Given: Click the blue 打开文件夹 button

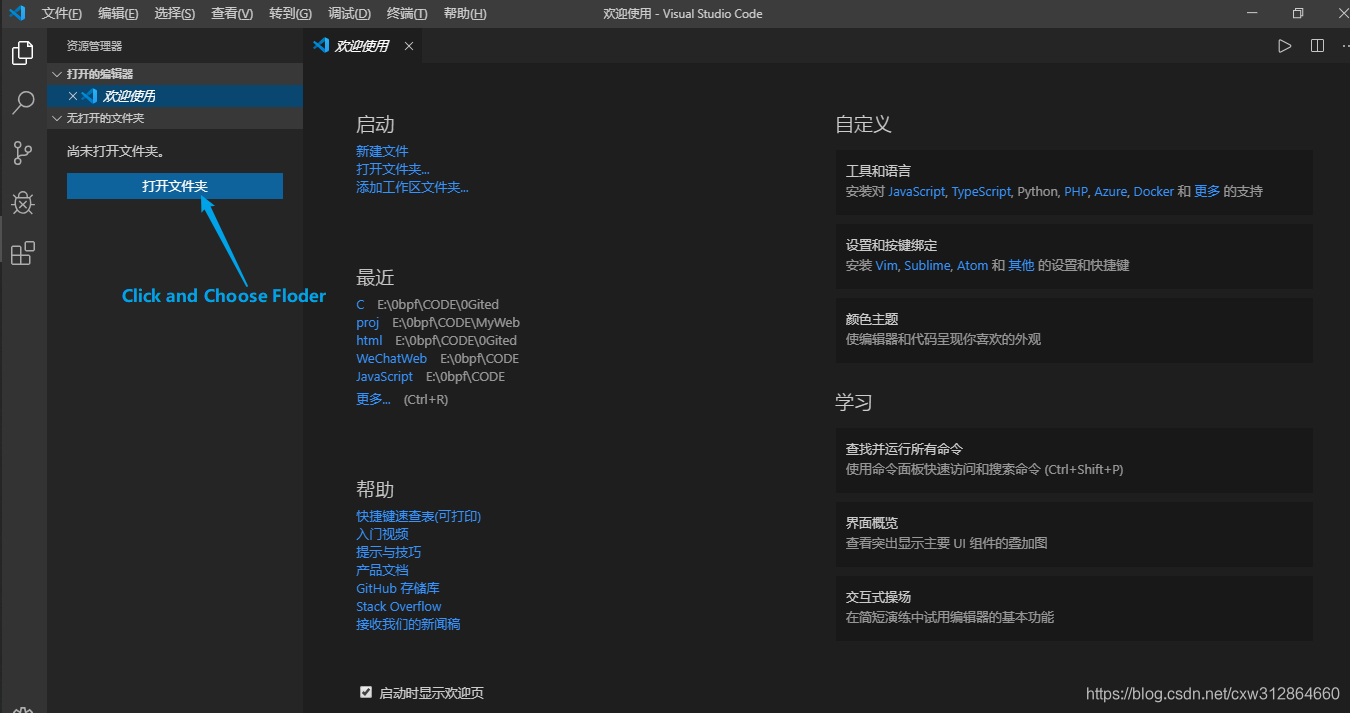Looking at the screenshot, I should tap(175, 186).
